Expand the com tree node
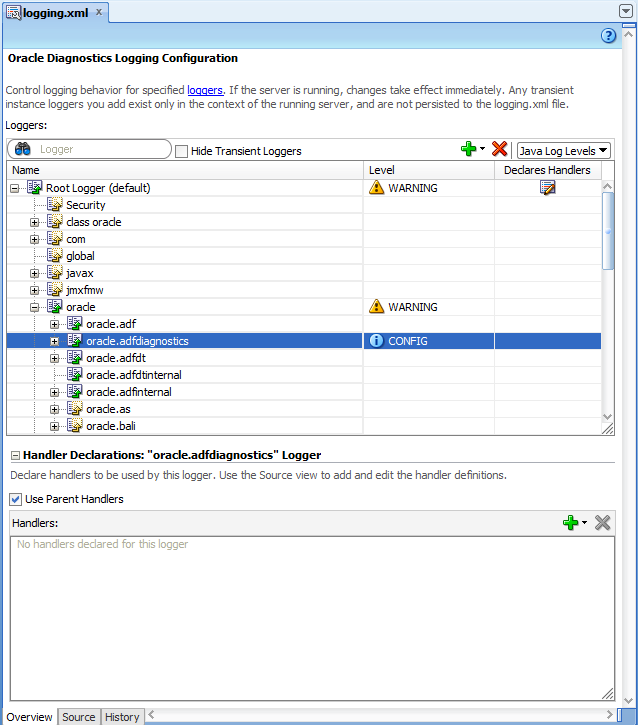Viewport: 638px width, 725px height. pos(34,240)
